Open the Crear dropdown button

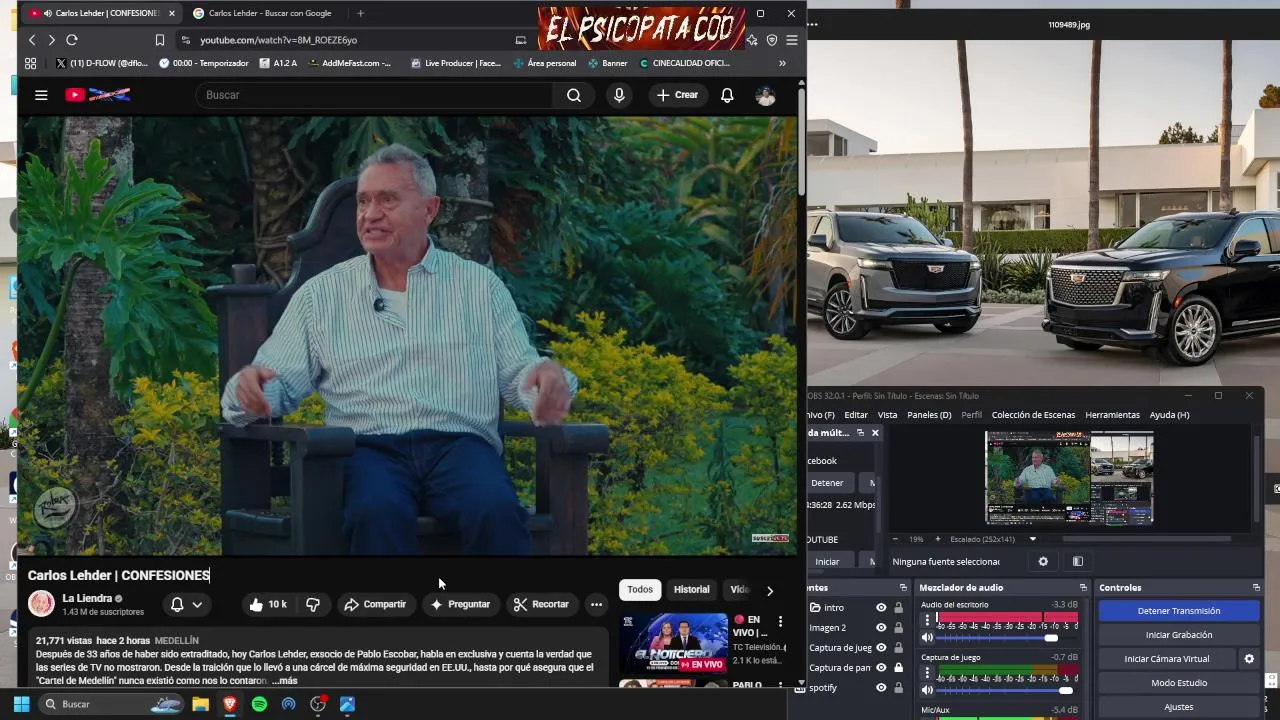coord(677,95)
